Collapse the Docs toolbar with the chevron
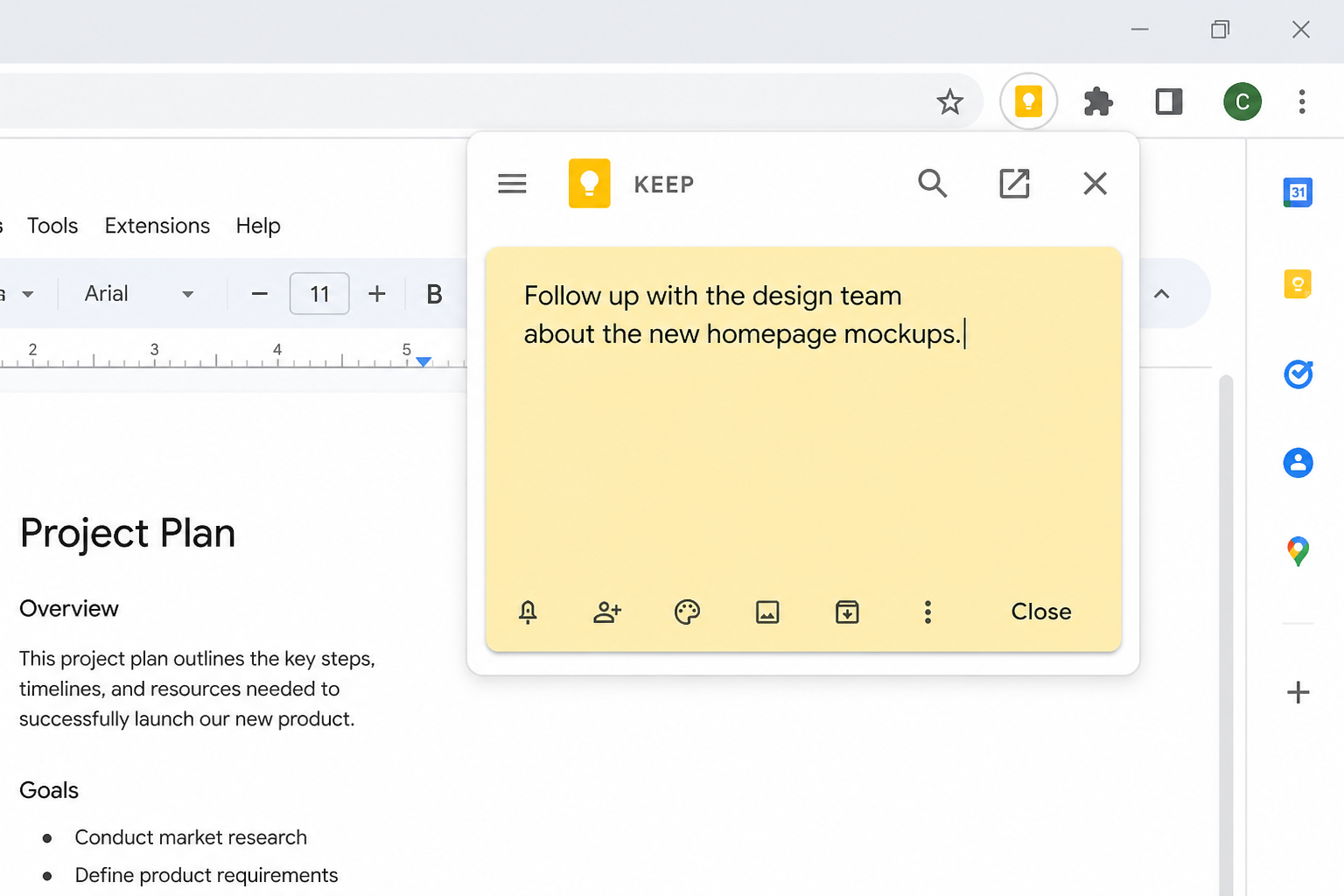The height and width of the screenshot is (896, 1344). (x=1161, y=294)
